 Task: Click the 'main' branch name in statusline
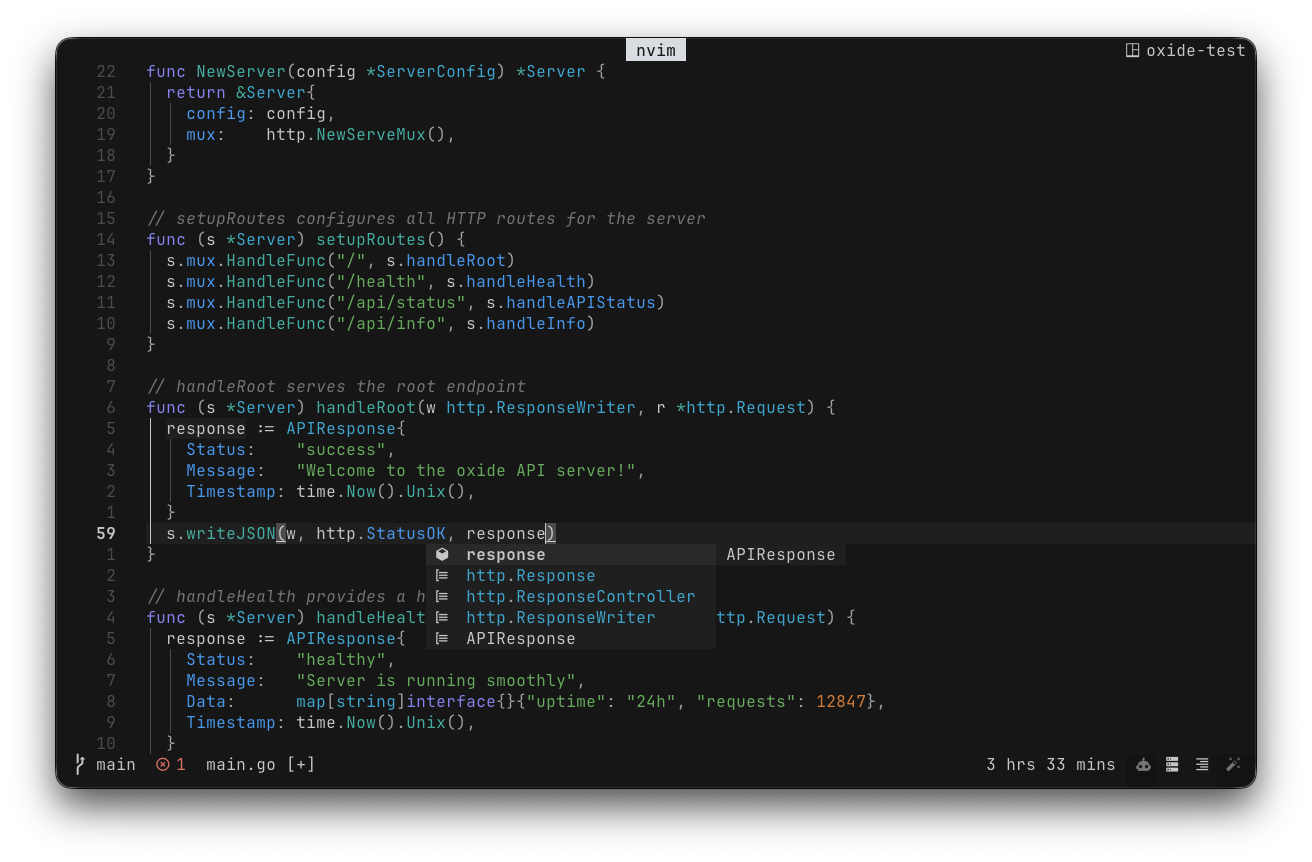116,765
